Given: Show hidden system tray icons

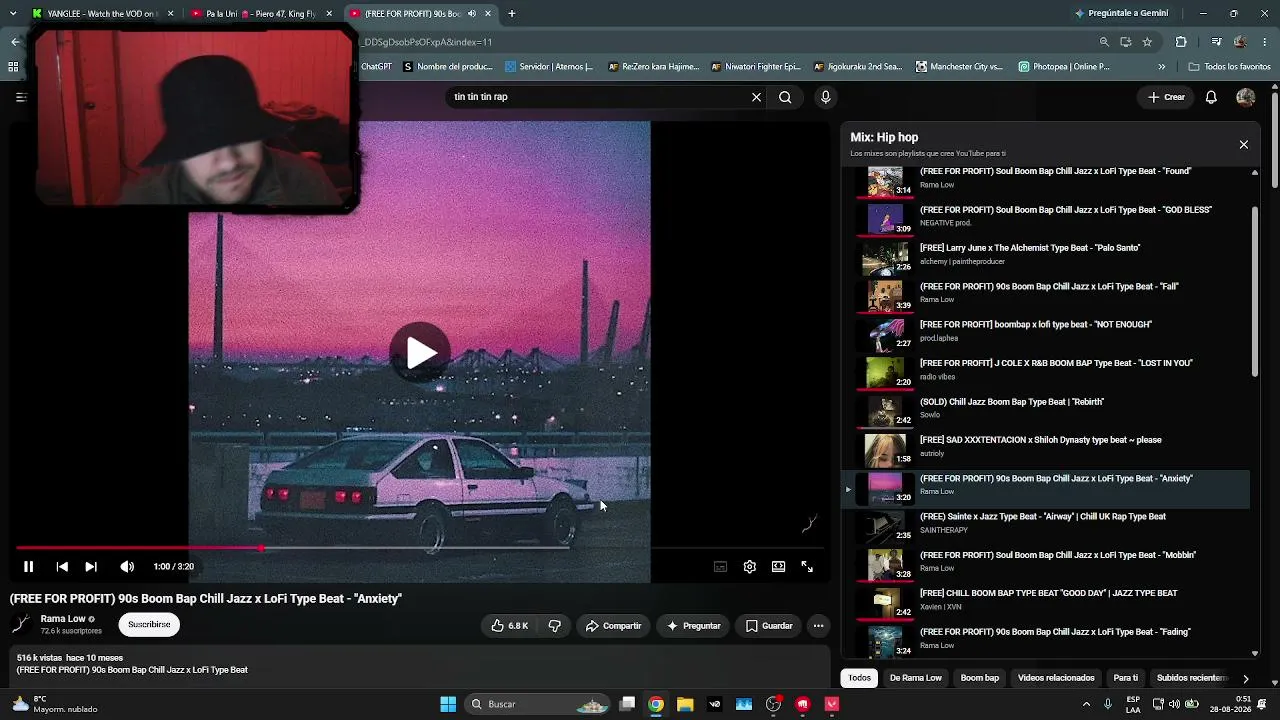Looking at the screenshot, I should [1087, 704].
